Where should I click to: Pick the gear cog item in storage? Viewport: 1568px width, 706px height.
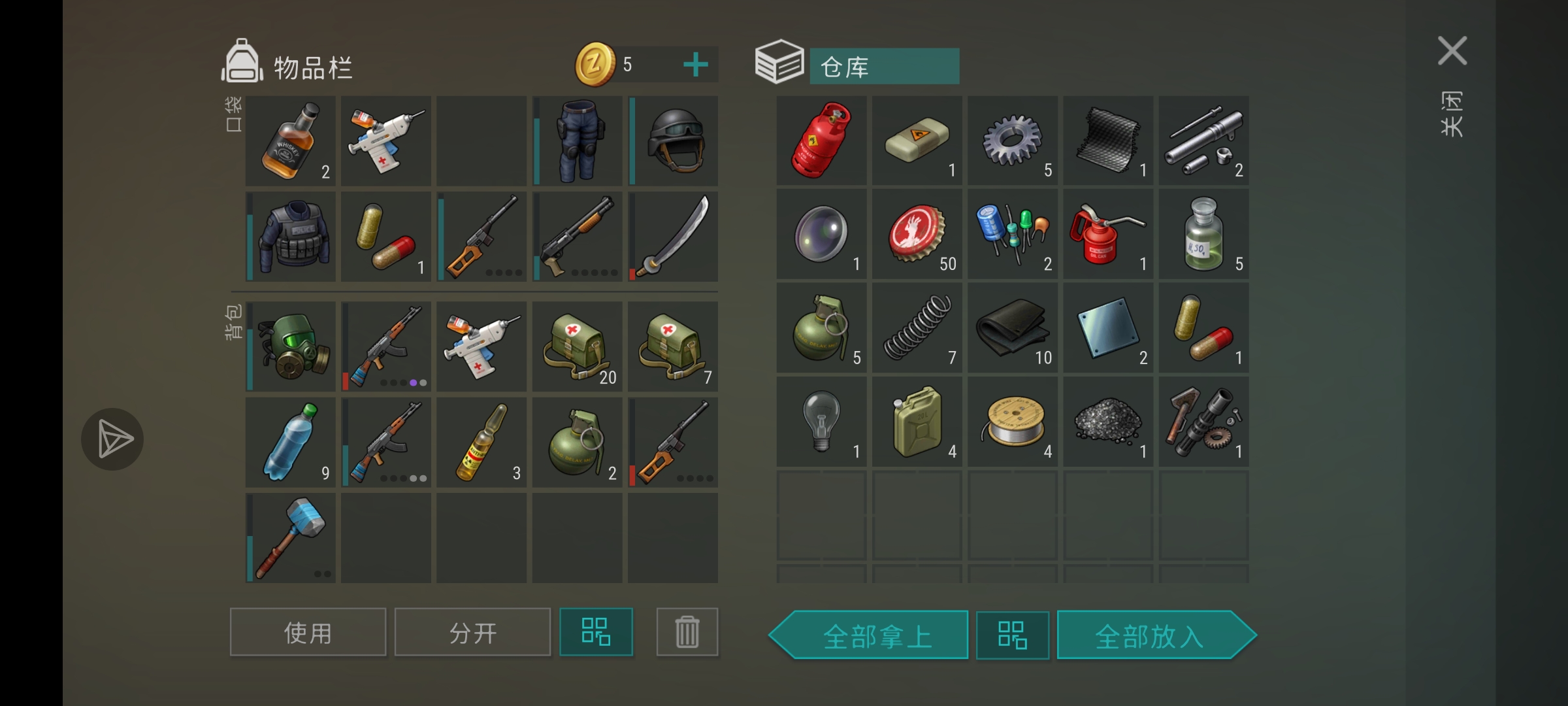1013,140
